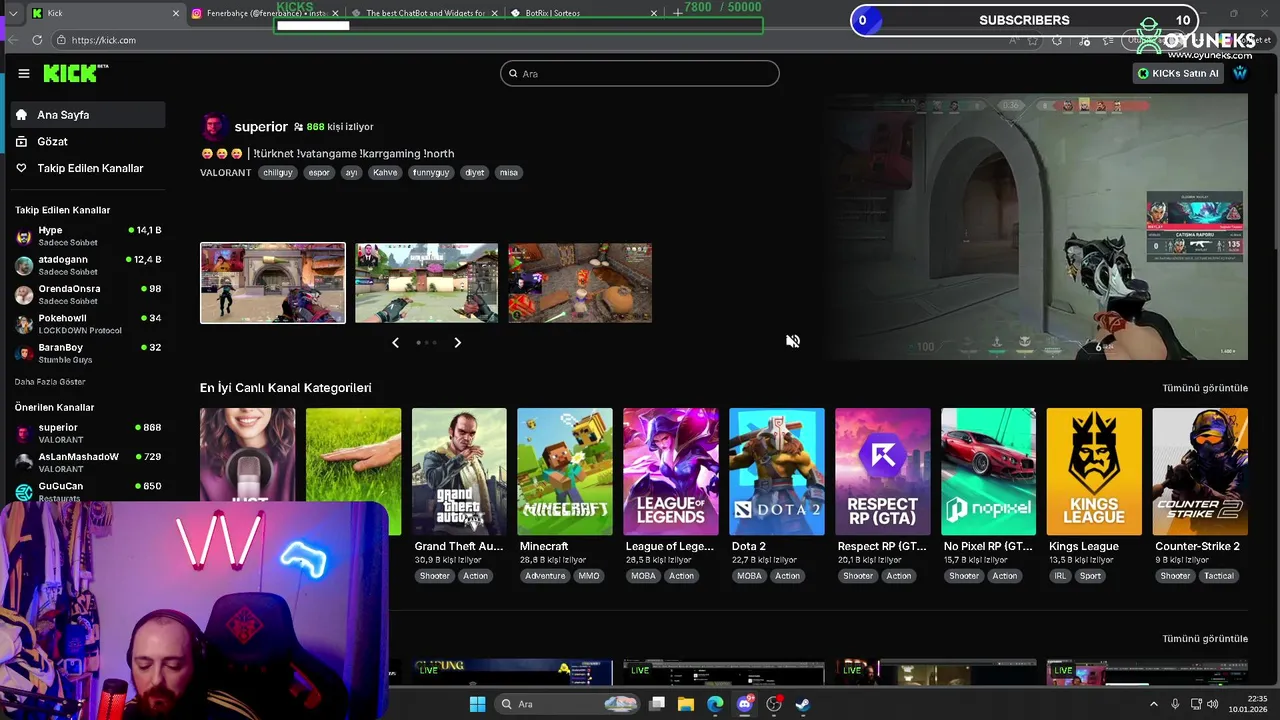Open the League of Legends category card
This screenshot has width=1280, height=720.
click(671, 471)
